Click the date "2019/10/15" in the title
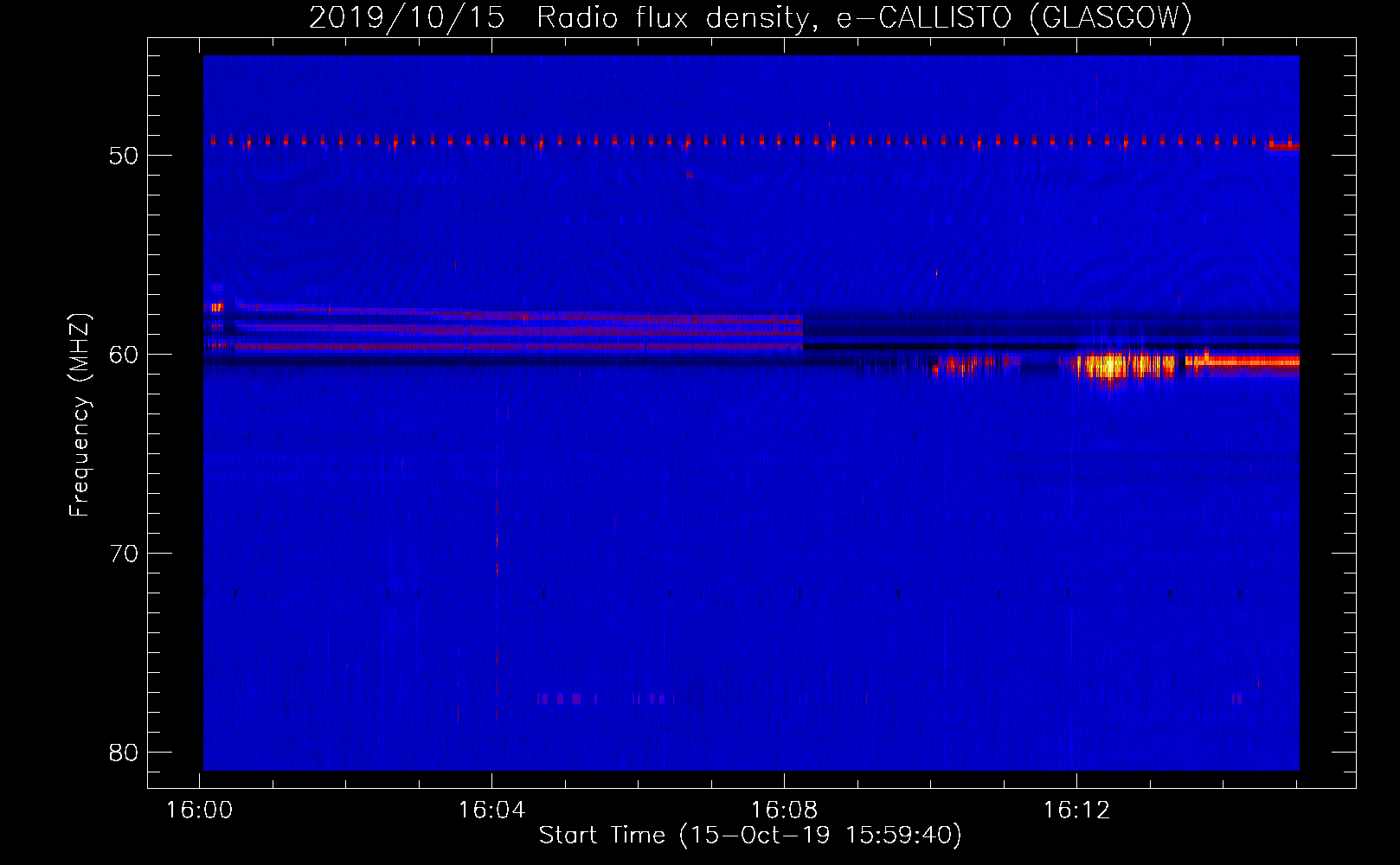 [407, 17]
